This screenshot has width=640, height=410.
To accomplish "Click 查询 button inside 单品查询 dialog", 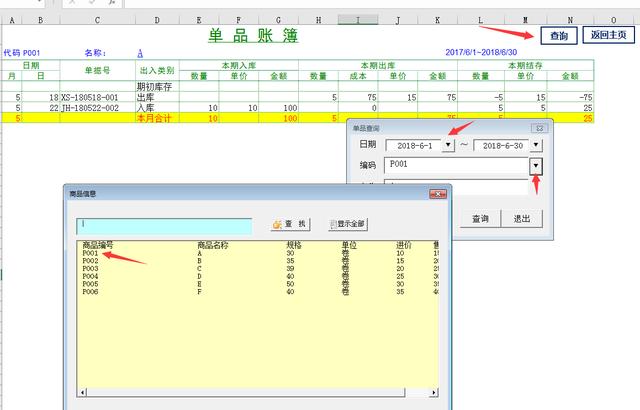I will coord(480,219).
